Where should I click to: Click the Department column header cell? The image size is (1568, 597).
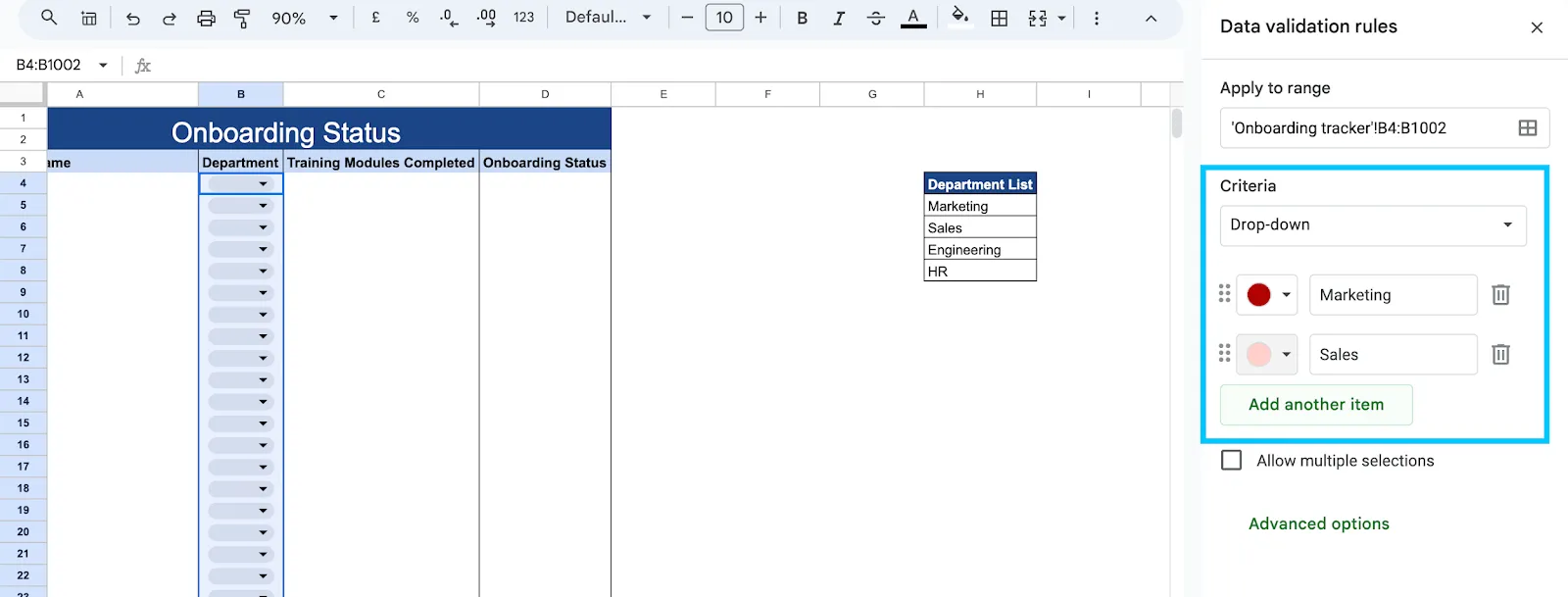pyautogui.click(x=241, y=163)
